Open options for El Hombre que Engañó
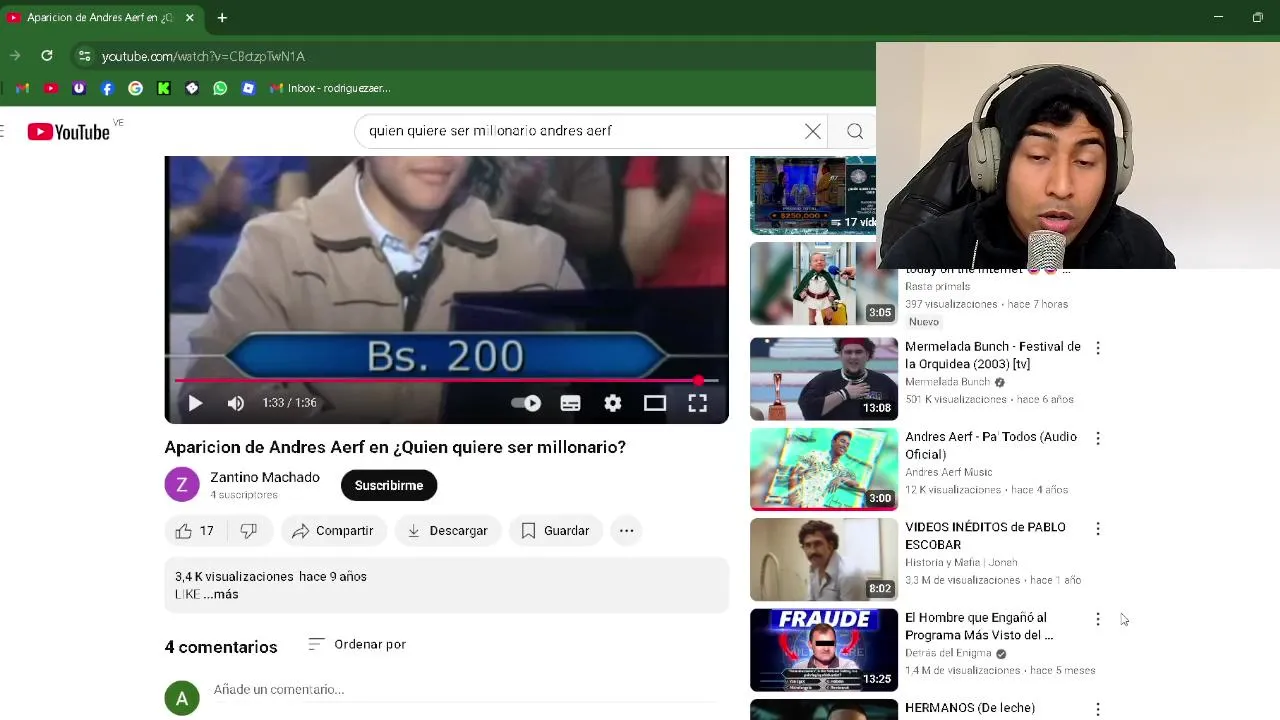 (x=1098, y=619)
